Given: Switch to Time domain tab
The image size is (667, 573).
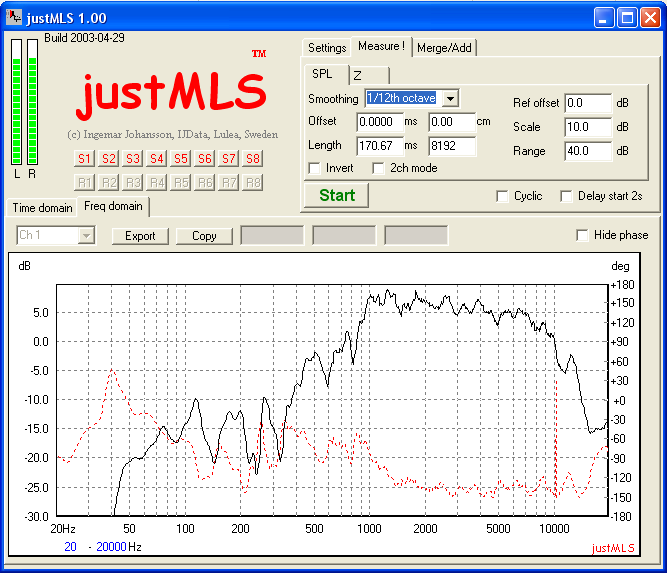Looking at the screenshot, I should click(x=42, y=208).
